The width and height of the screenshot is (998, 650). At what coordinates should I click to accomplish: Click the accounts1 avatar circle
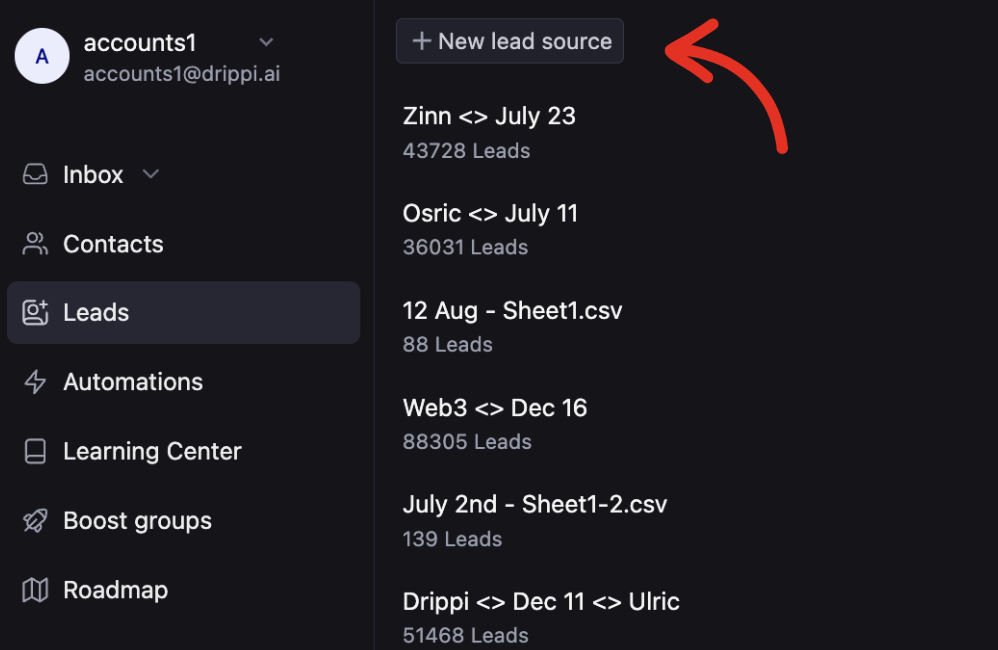(x=42, y=57)
